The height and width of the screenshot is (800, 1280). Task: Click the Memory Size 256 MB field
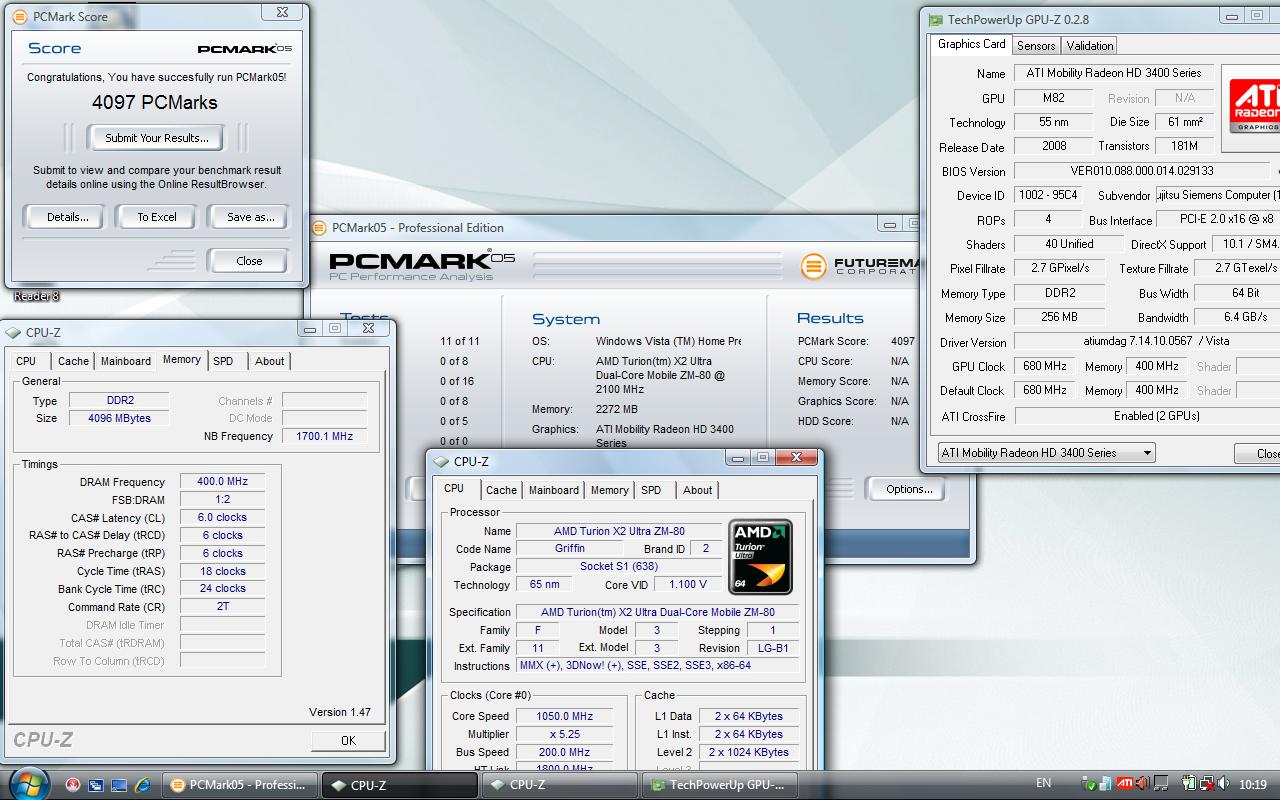(x=1059, y=317)
